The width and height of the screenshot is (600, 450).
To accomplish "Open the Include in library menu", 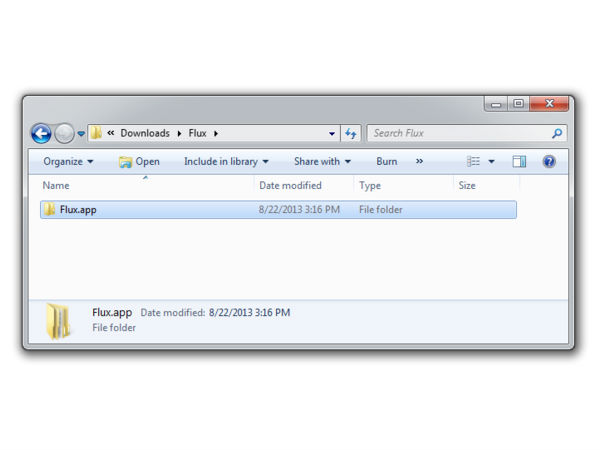I will pos(226,161).
